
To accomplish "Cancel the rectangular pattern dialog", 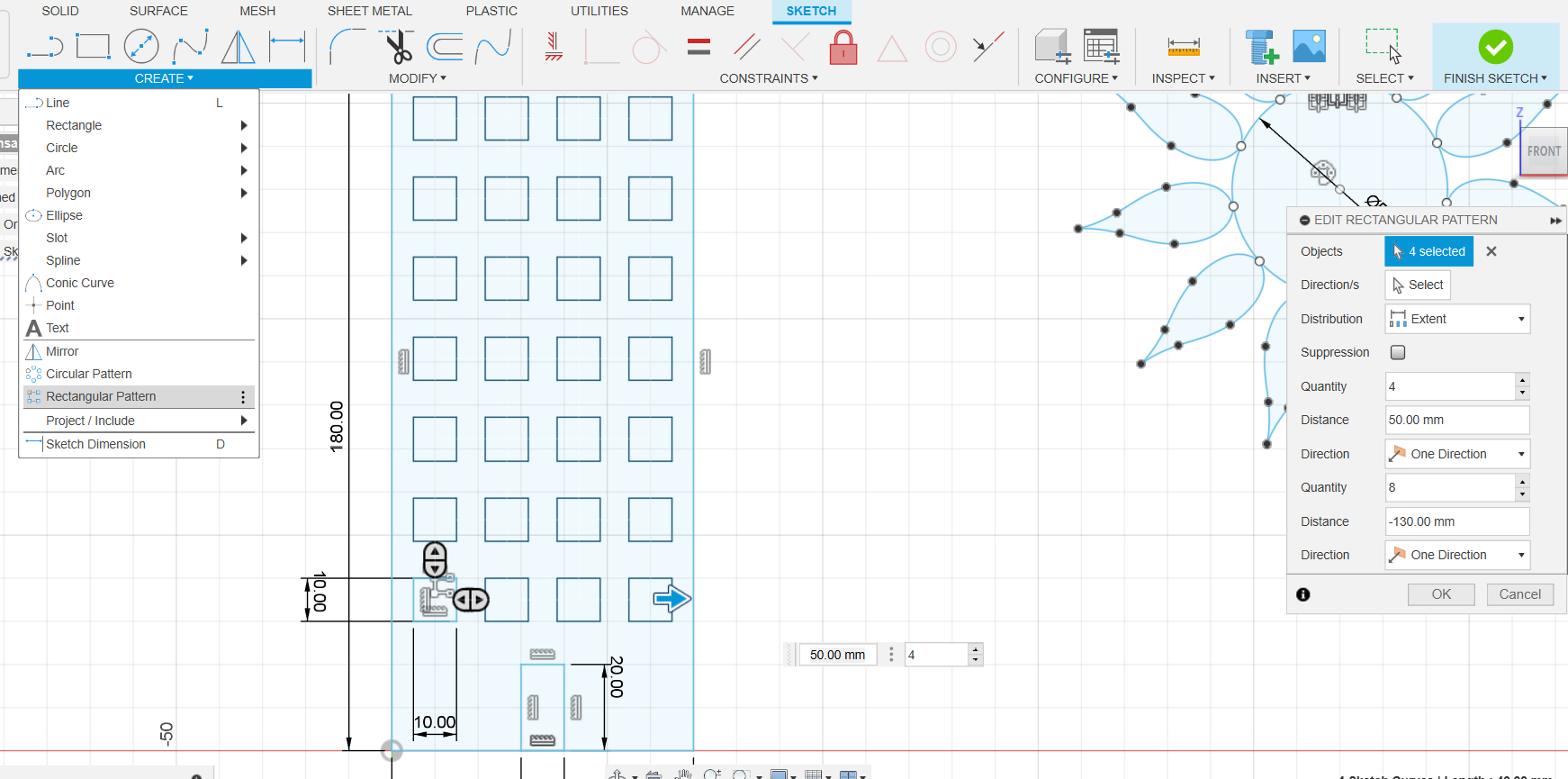I will click(x=1520, y=594).
